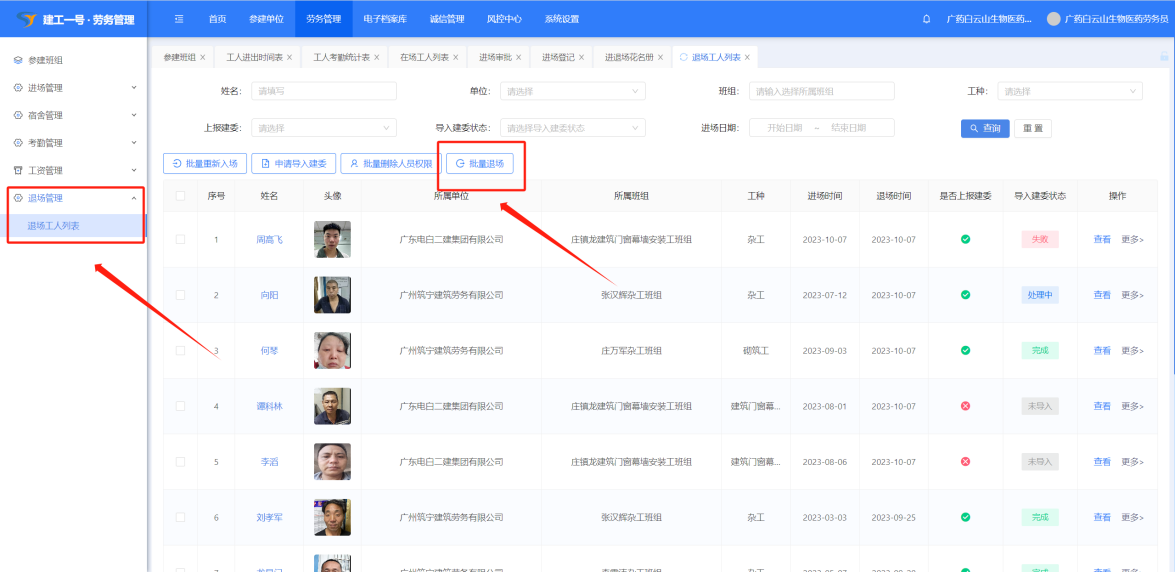Collapse the sidebar with the menu fold icon
The image size is (1175, 572).
click(179, 19)
